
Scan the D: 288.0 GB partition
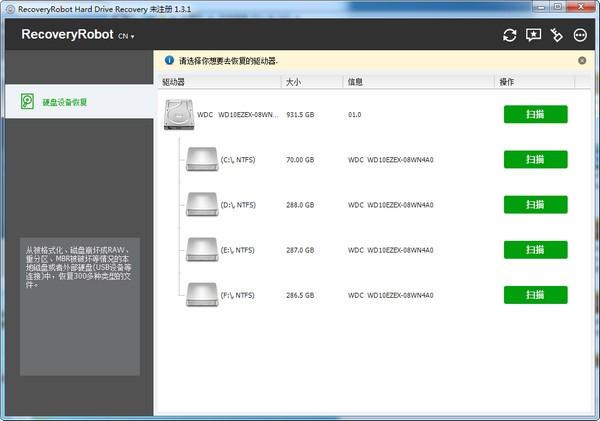click(535, 204)
